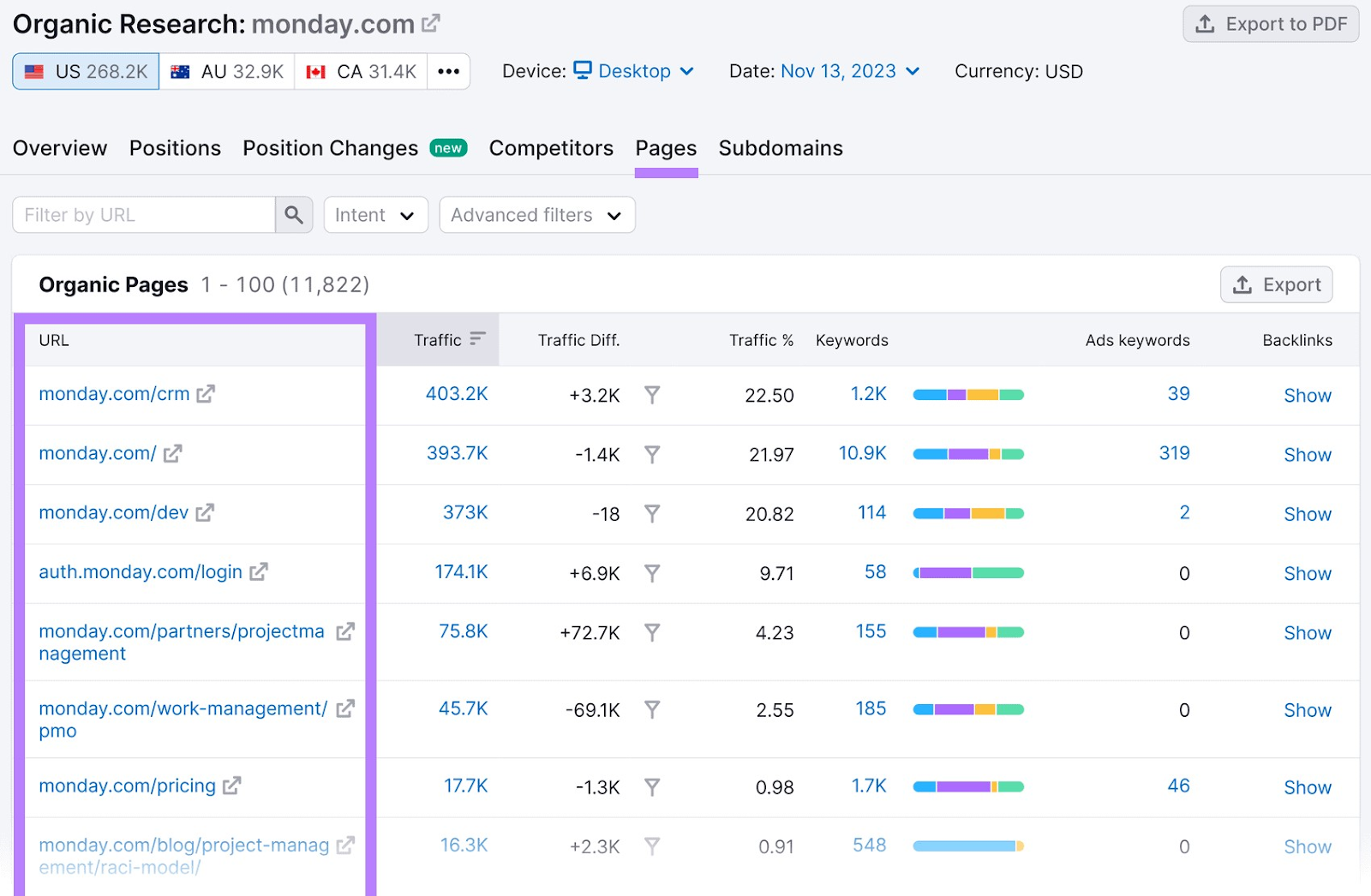Show backlinks for the monday.com/dev row
The width and height of the screenshot is (1371, 896).
pyautogui.click(x=1308, y=514)
